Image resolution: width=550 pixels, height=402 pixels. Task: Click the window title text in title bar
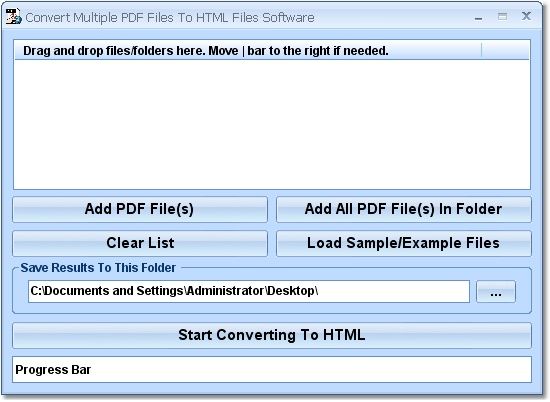click(170, 18)
